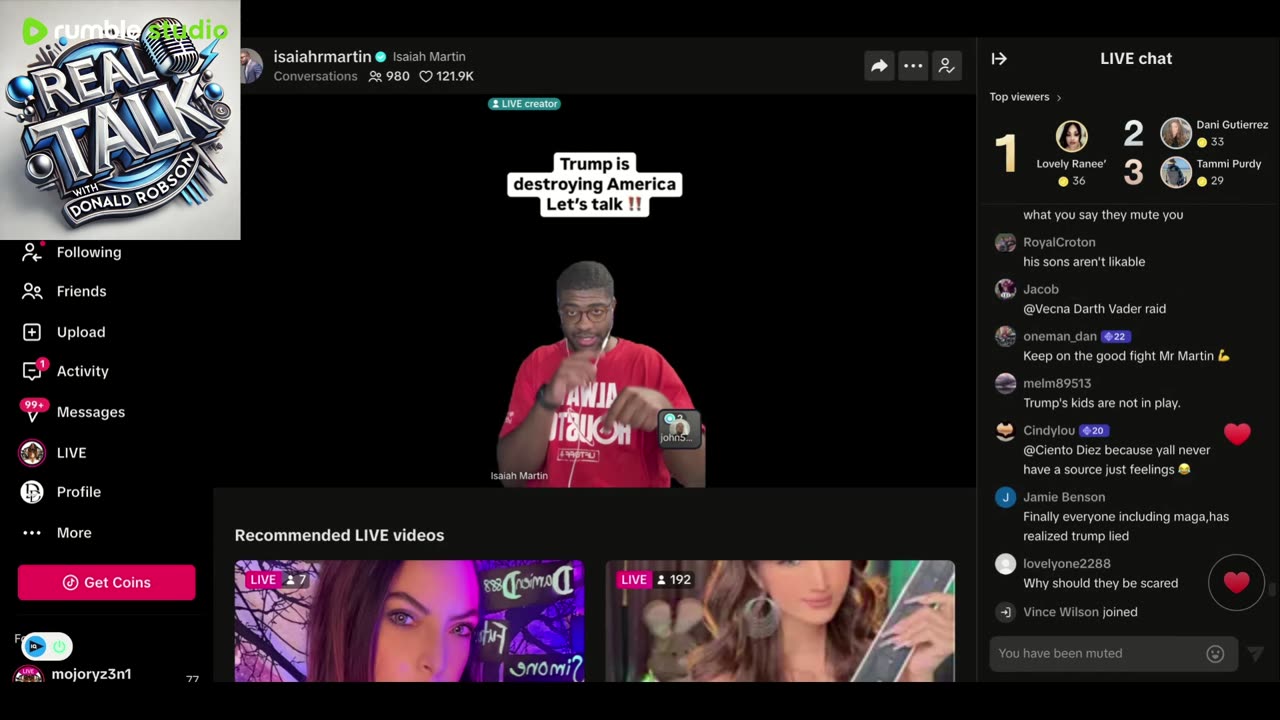Click message 'Trump's kids are not in play.'
1280x720 pixels.
[x=1102, y=403]
